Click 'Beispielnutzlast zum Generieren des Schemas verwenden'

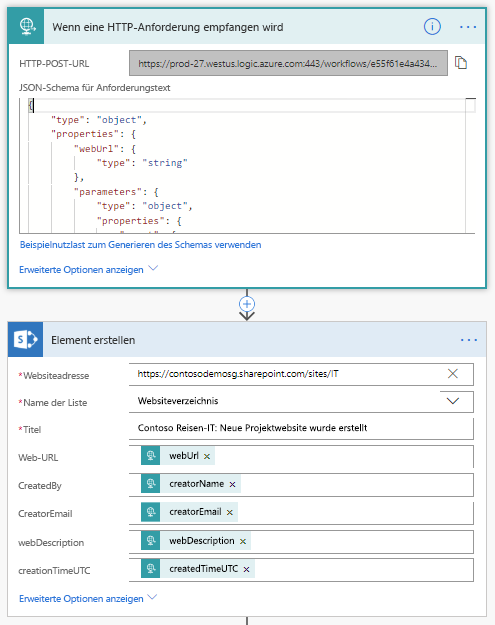tap(141, 245)
